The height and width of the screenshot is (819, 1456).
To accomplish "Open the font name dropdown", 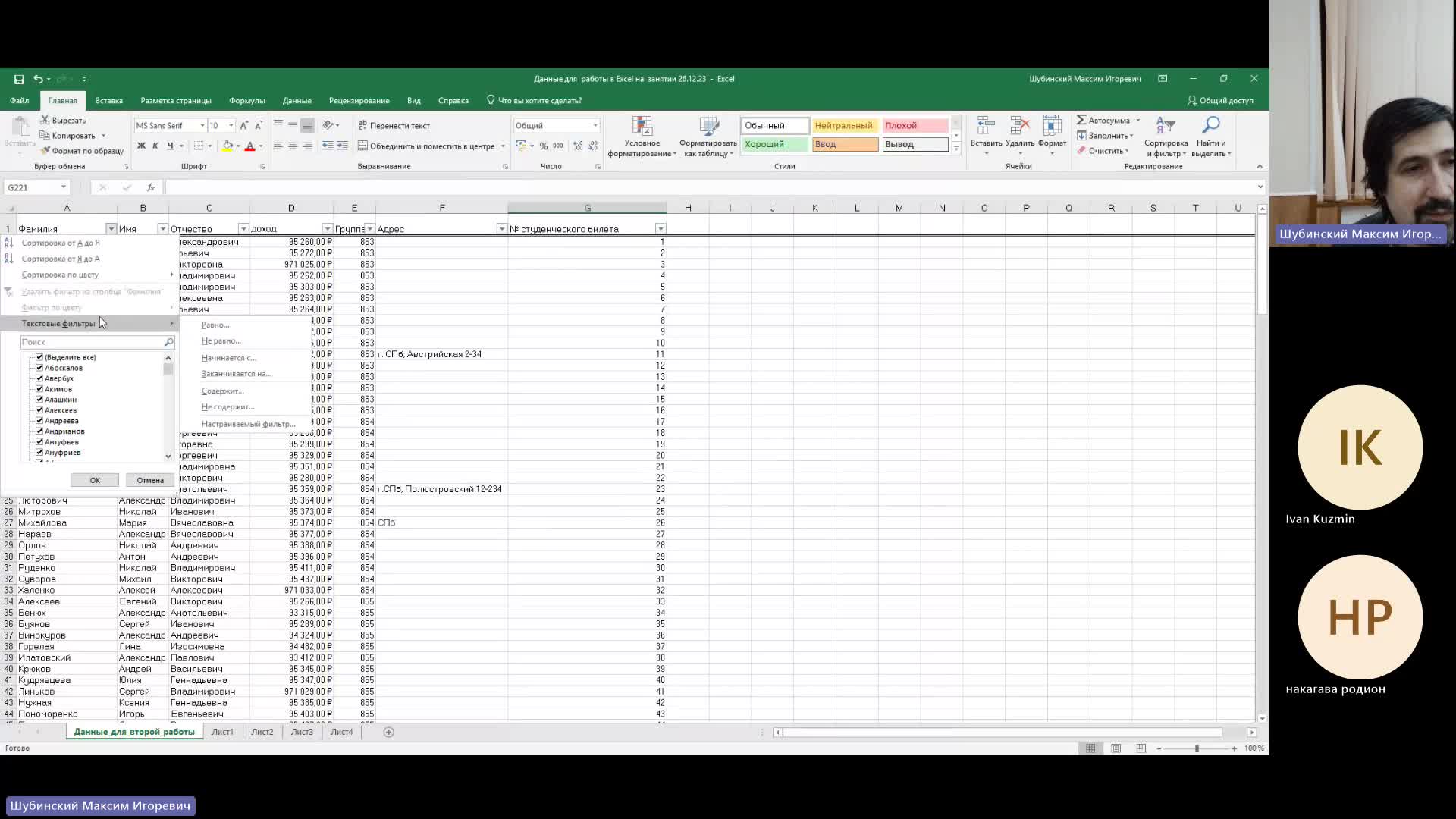I will 202,126.
